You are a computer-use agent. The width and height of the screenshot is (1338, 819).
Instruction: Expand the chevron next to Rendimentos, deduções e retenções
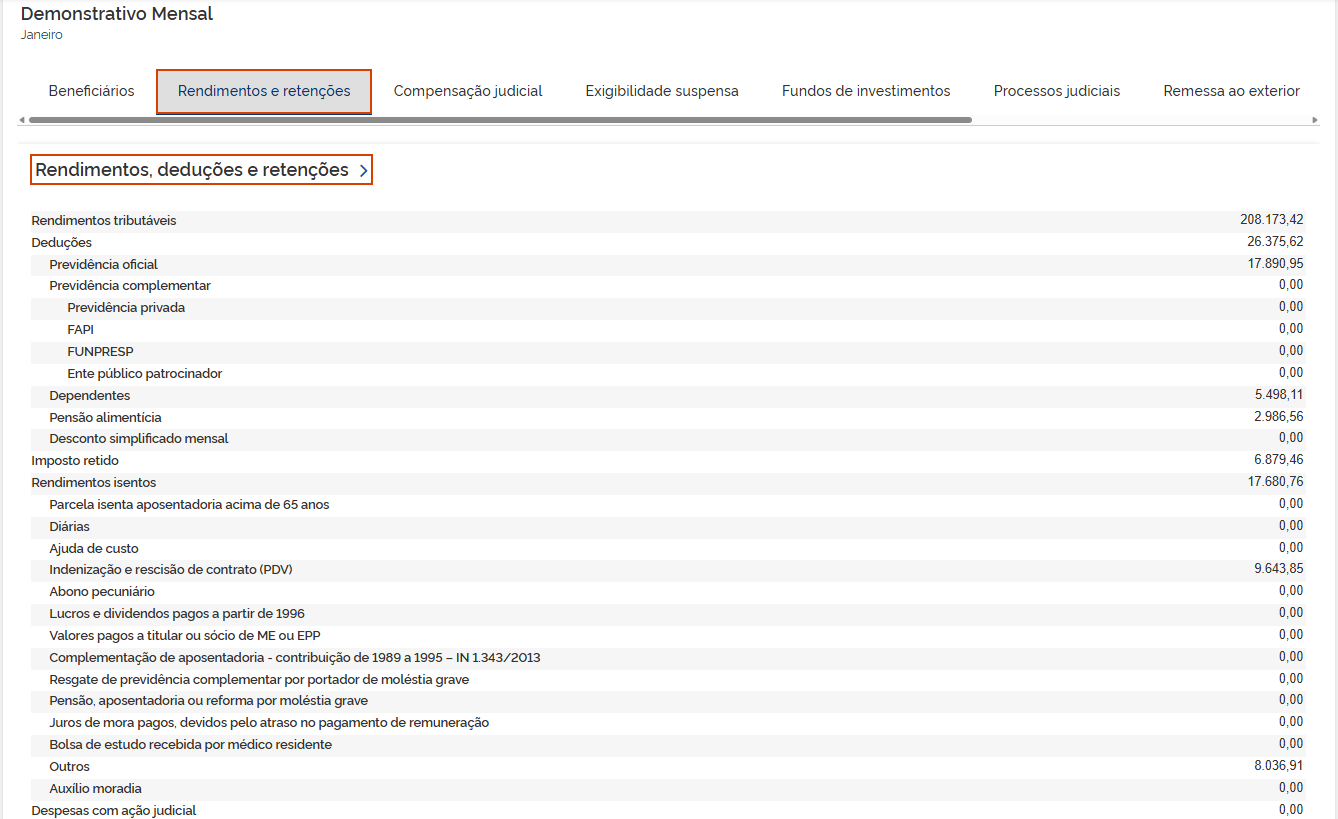[x=363, y=171]
